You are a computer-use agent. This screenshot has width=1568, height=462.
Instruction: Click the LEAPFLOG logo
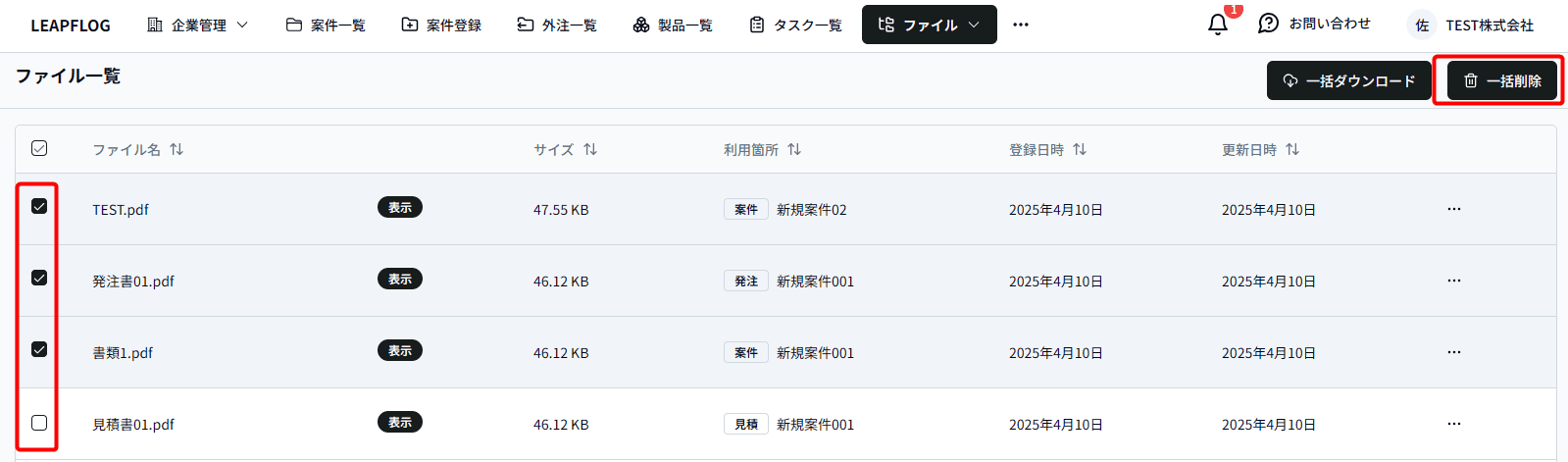[x=71, y=26]
